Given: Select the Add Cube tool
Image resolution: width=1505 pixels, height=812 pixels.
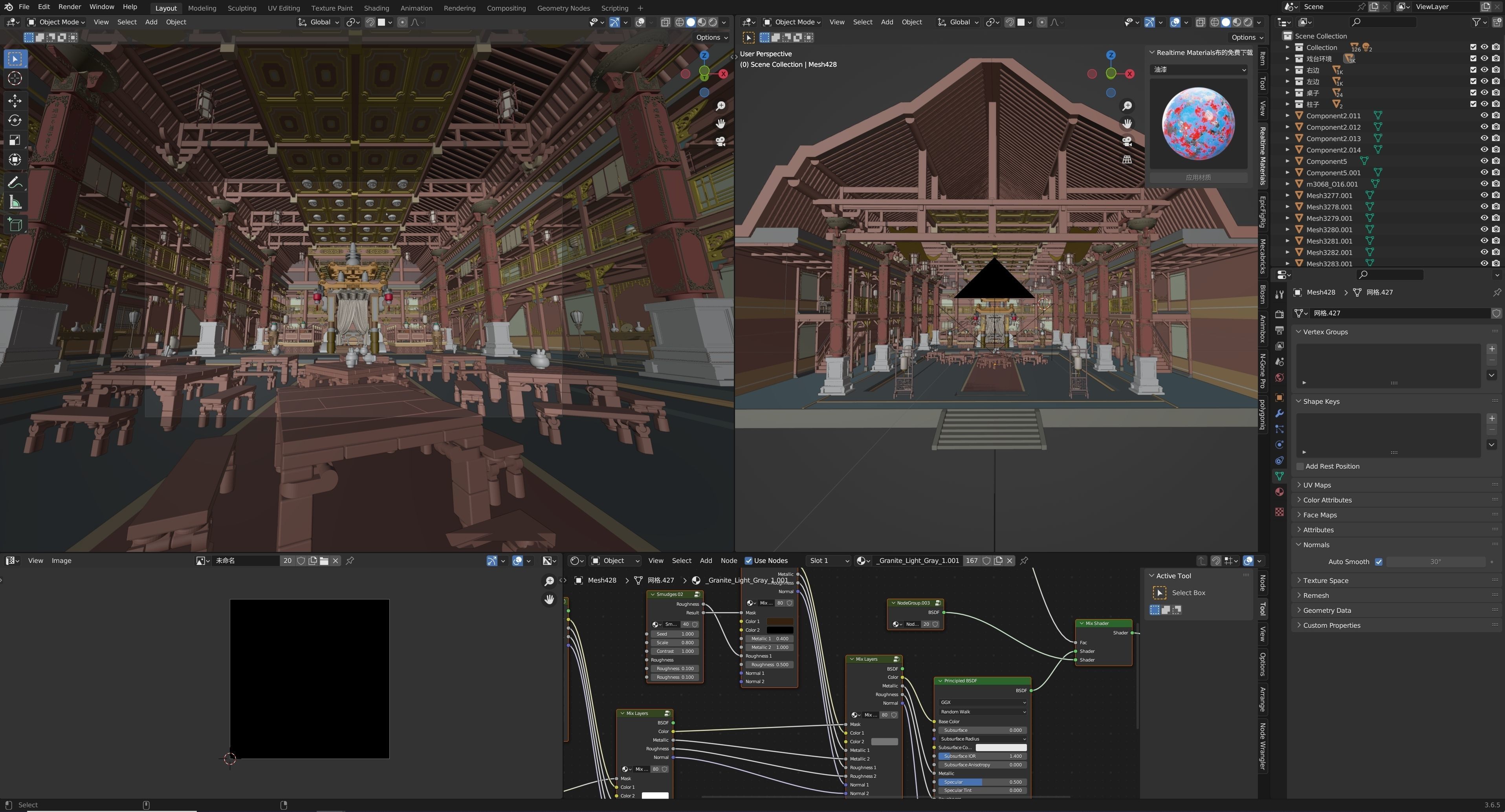Looking at the screenshot, I should [15, 224].
